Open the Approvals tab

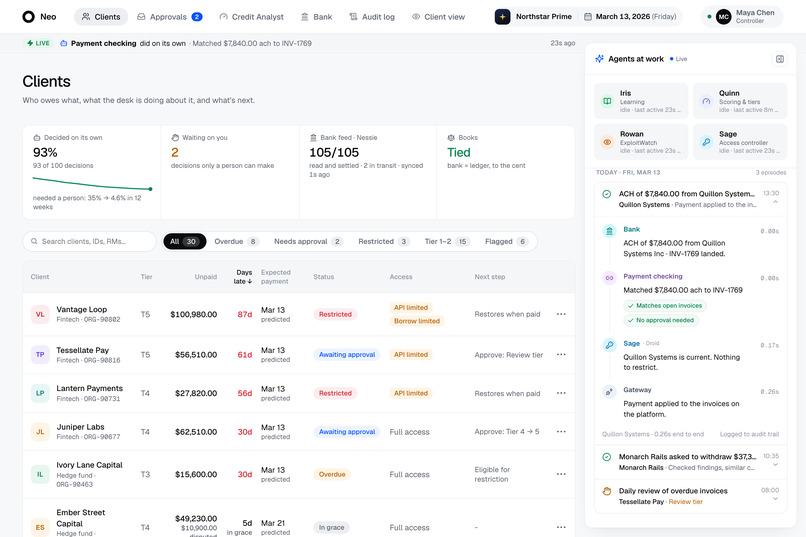tap(169, 17)
